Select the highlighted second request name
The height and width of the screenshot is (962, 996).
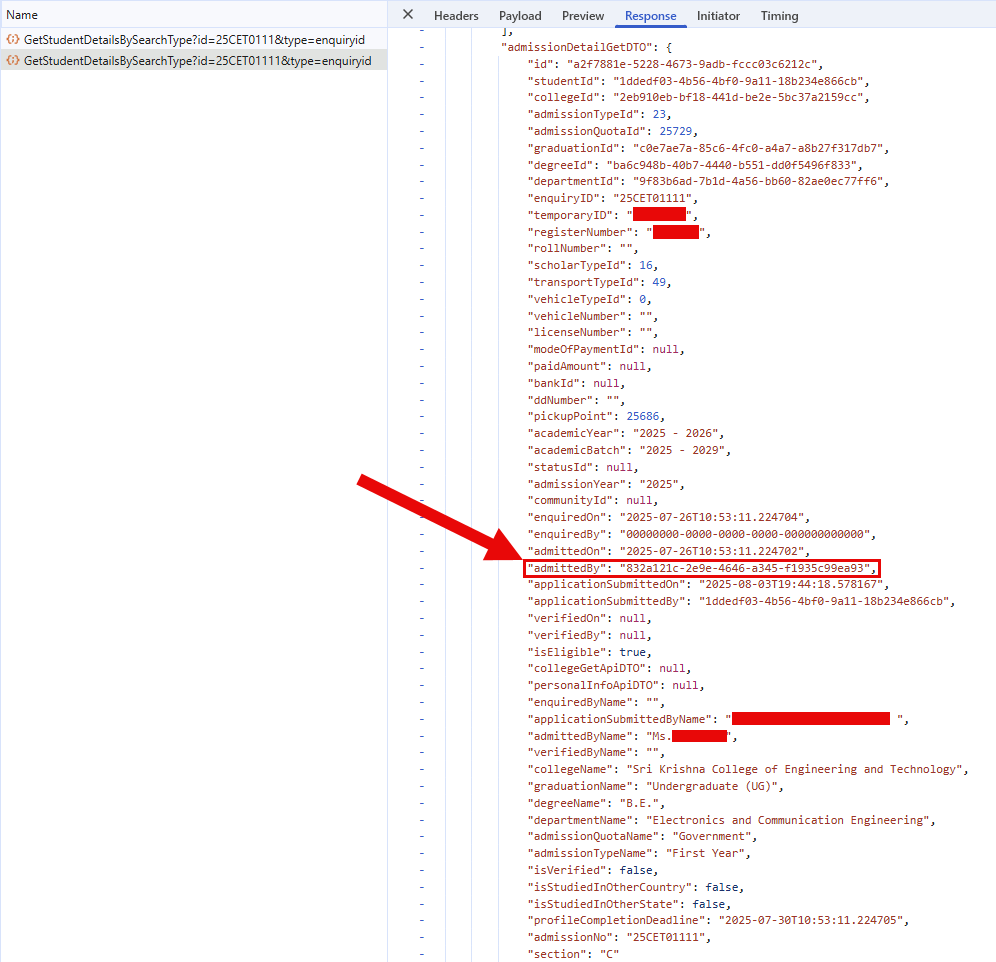pos(197,61)
